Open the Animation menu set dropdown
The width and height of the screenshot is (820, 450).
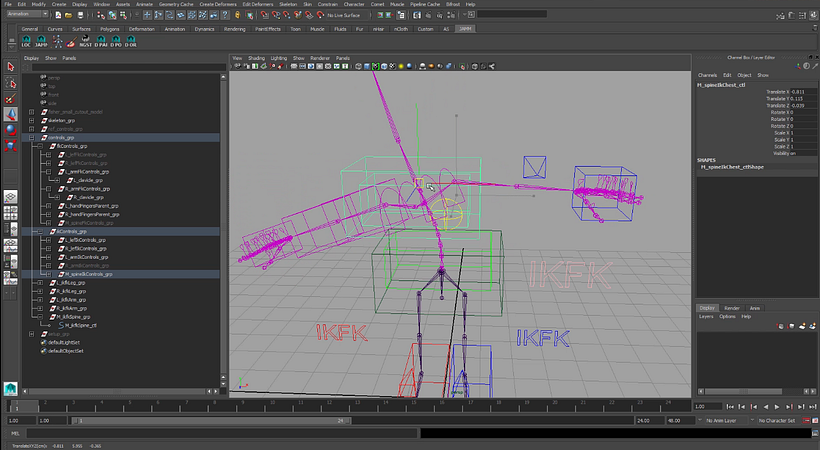coord(30,14)
